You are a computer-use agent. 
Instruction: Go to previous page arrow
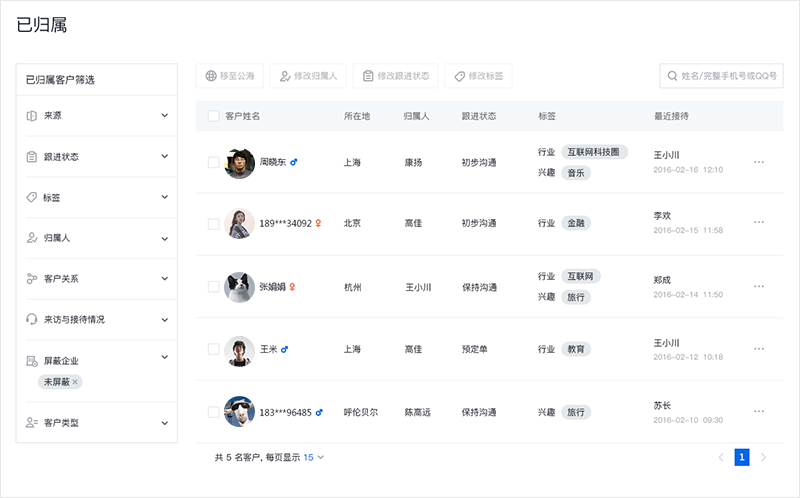tap(721, 457)
